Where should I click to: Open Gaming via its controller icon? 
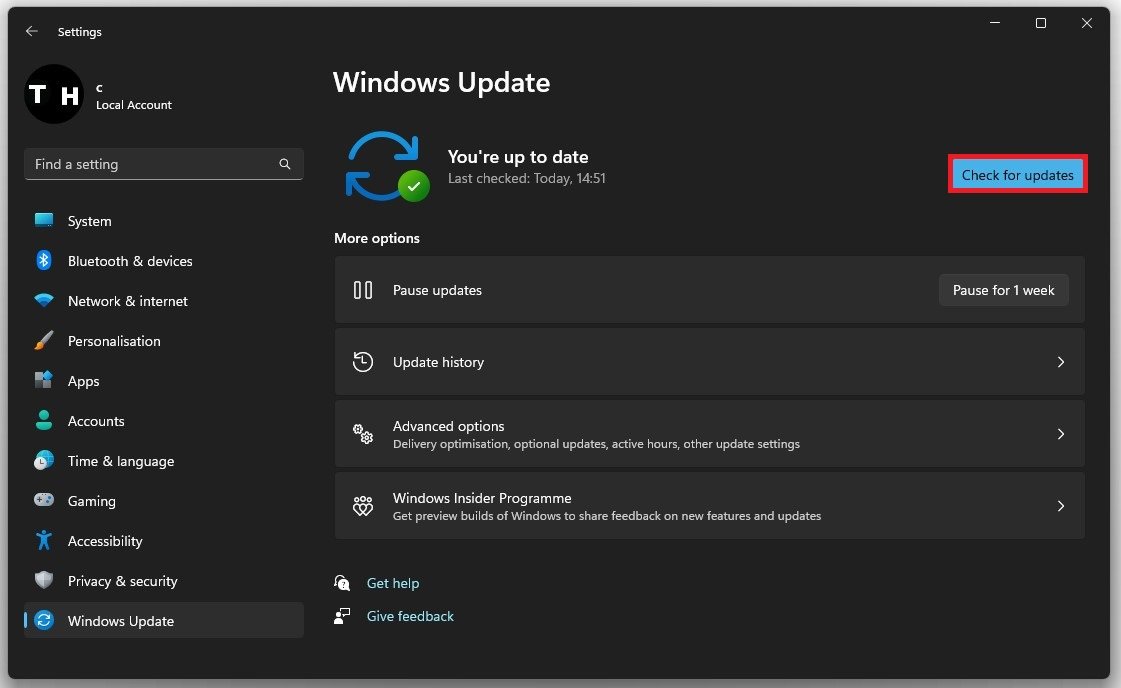[x=44, y=501]
